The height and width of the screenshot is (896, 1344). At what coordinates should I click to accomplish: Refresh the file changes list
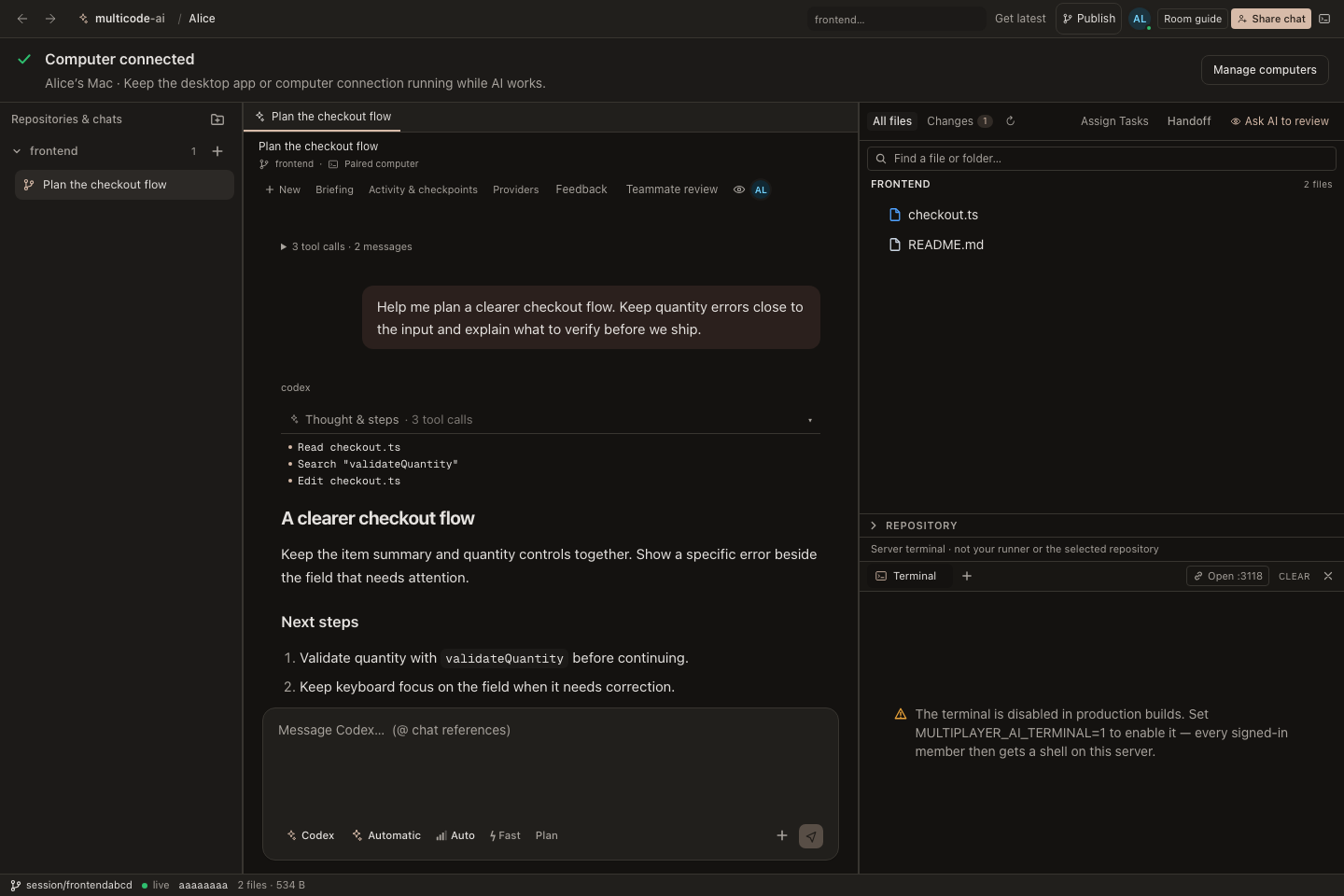click(1010, 121)
